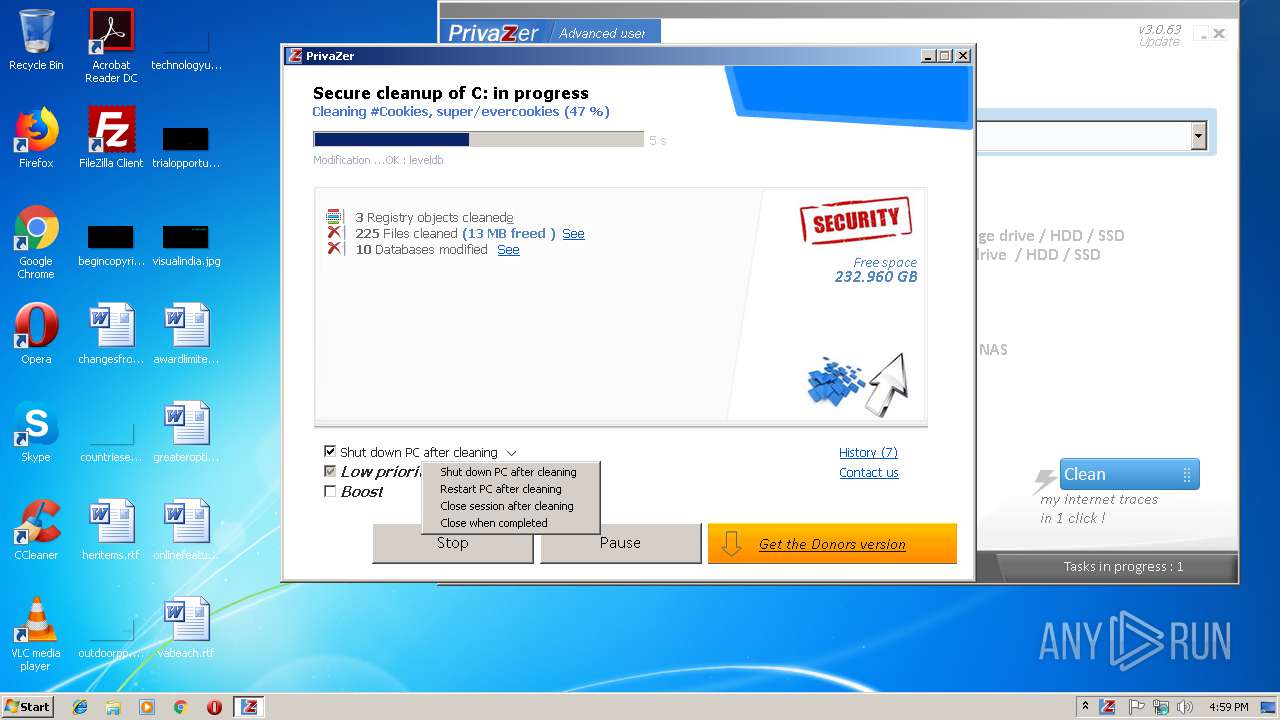Open the media player taskbar icon
The width and height of the screenshot is (1280, 720).
[147, 707]
